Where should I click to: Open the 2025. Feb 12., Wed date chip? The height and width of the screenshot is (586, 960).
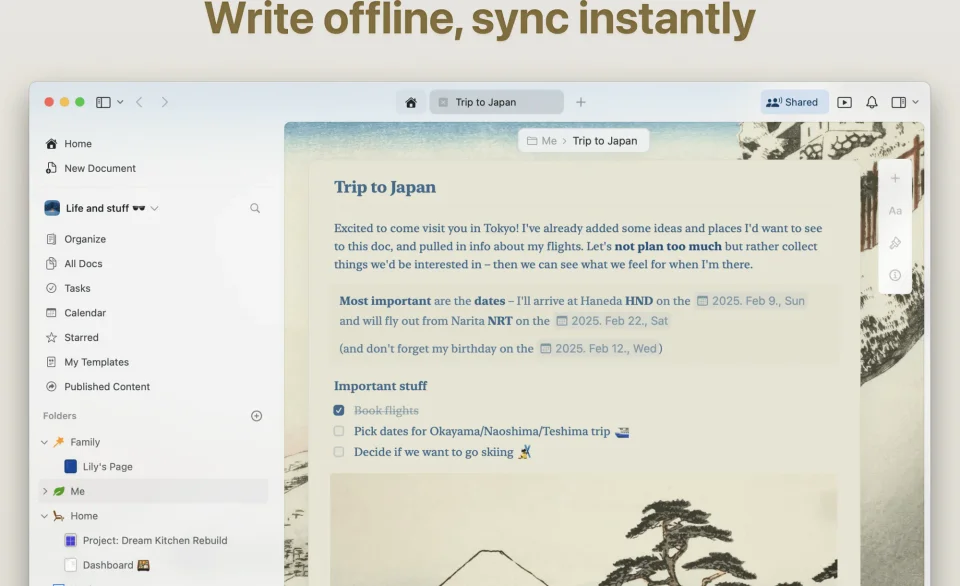[x=598, y=348]
